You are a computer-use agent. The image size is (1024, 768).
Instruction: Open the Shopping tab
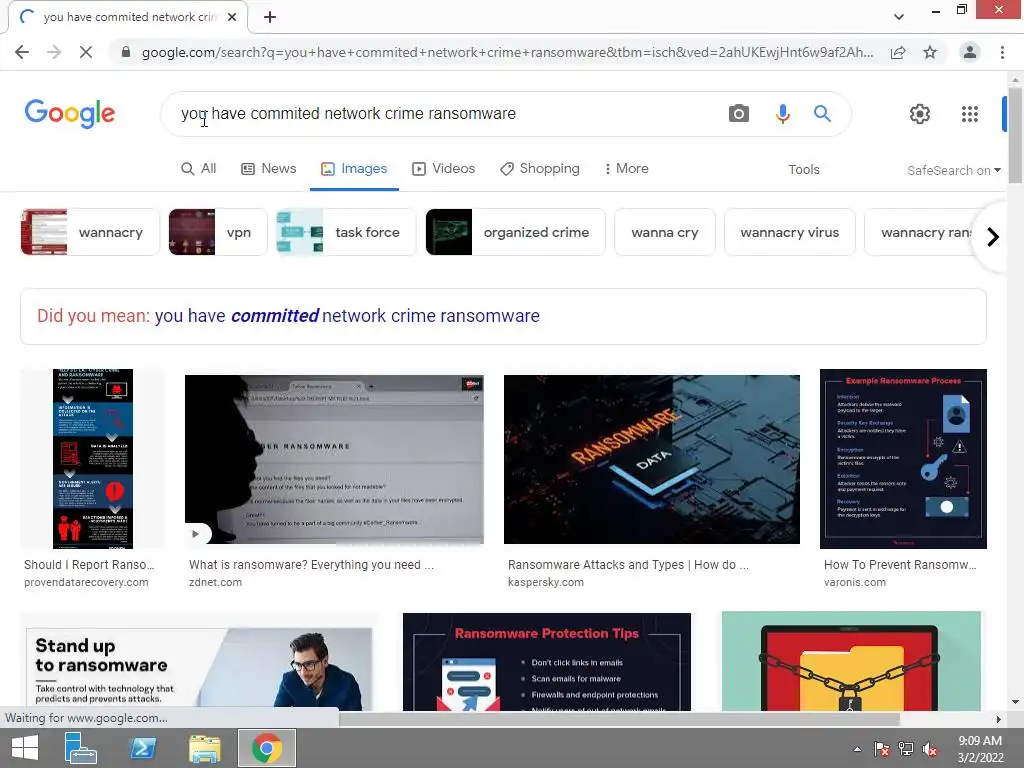pyautogui.click(x=539, y=168)
